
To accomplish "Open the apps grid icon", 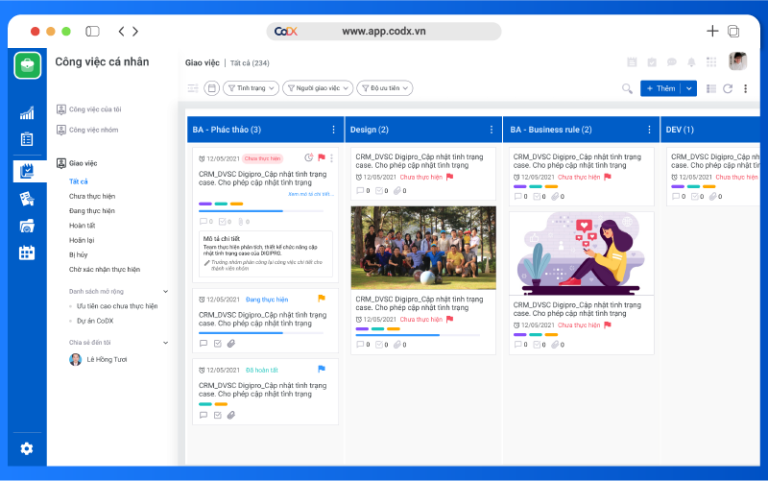I will point(712,62).
